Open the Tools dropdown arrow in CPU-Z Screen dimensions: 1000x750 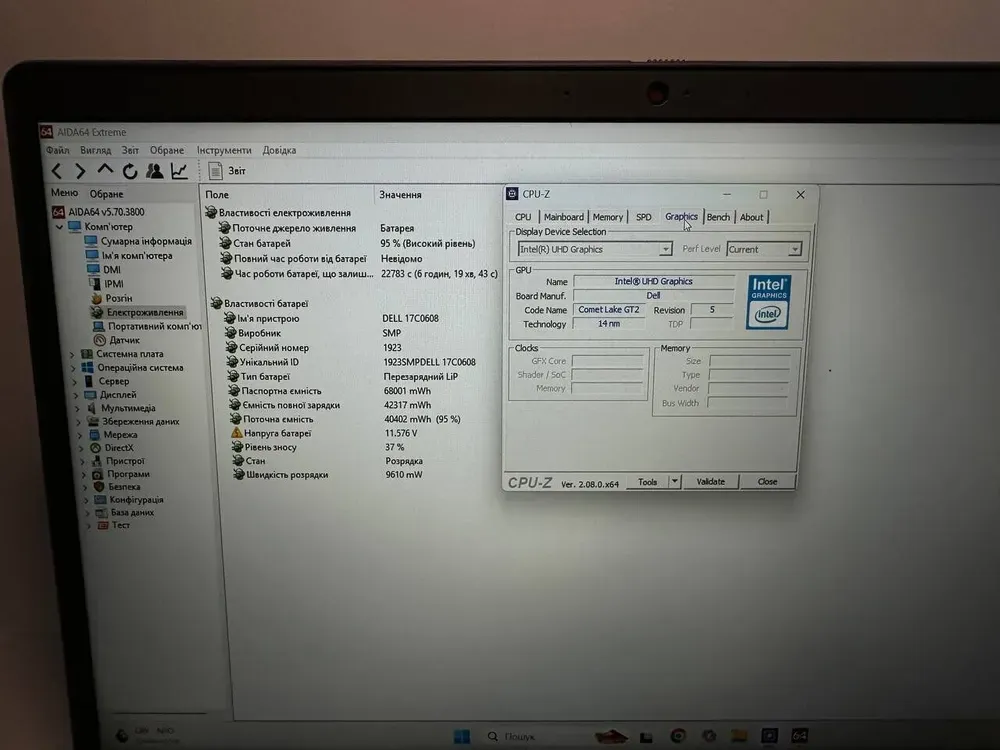(675, 482)
